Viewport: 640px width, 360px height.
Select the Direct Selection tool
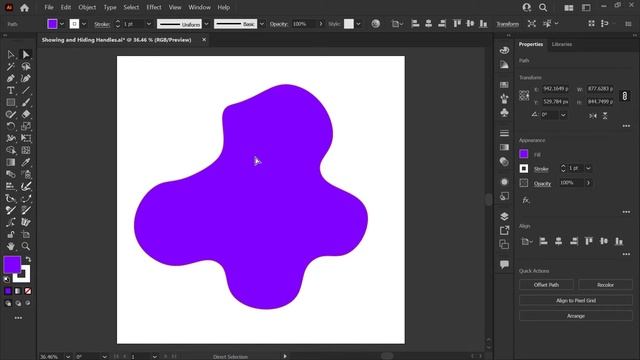pyautogui.click(x=26, y=54)
